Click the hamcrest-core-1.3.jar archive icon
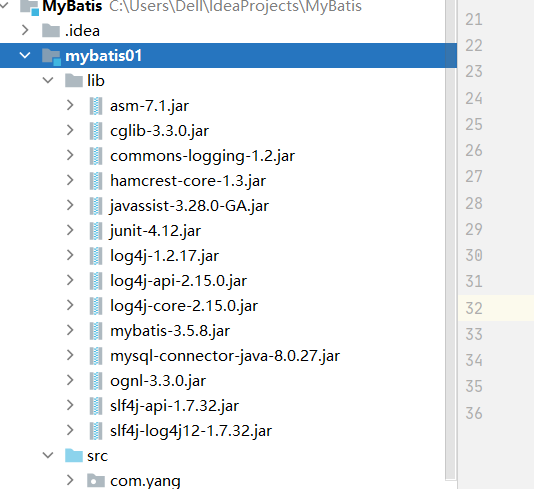The width and height of the screenshot is (534, 489). click(96, 180)
